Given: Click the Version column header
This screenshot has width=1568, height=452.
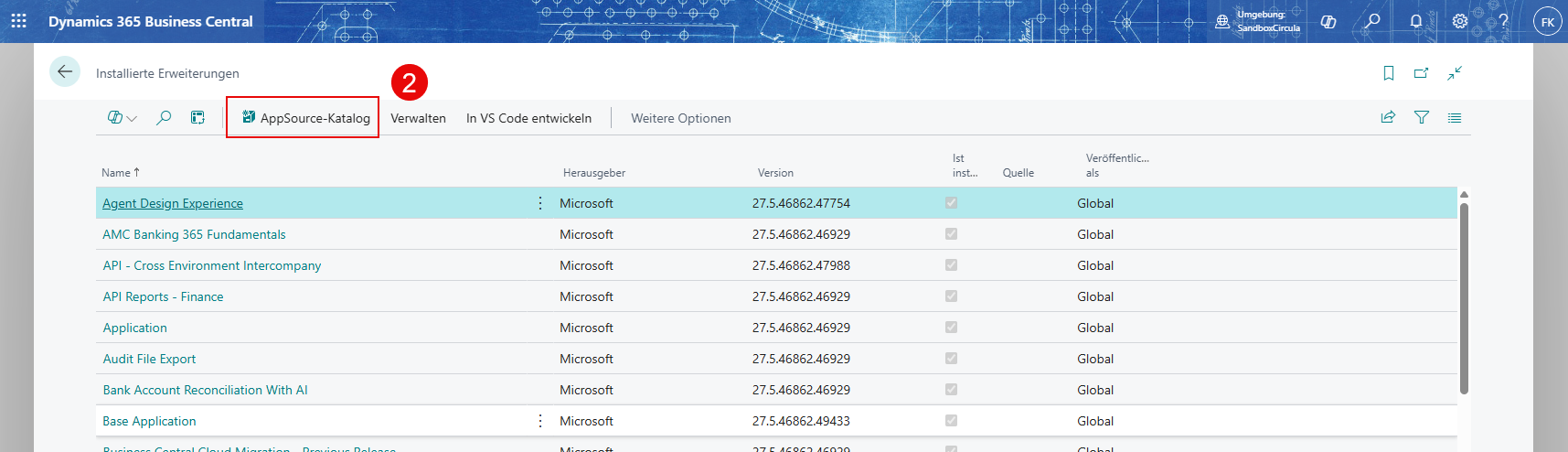Looking at the screenshot, I should [775, 173].
